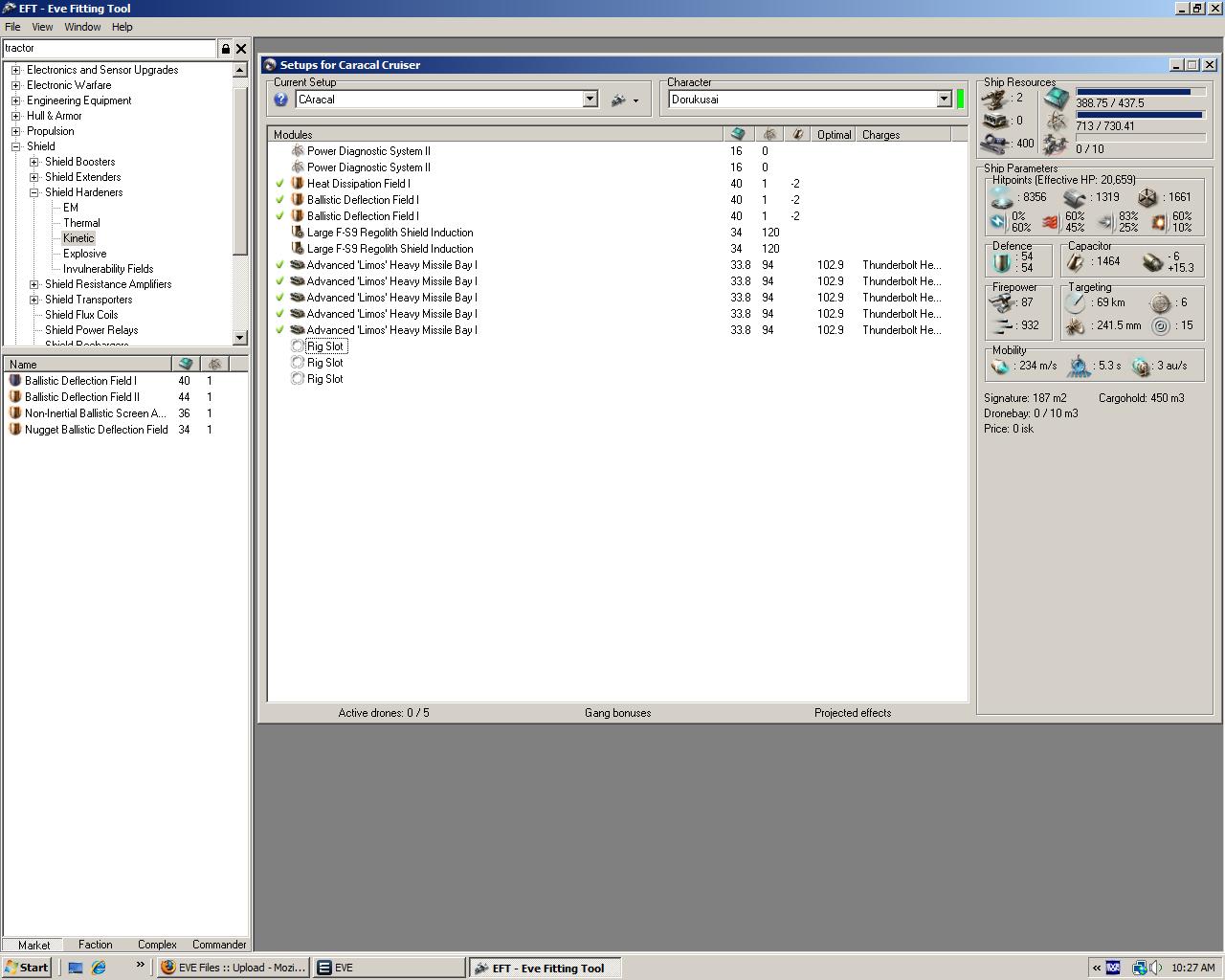Click the module search field containing 'tractor'
Screen dimensions: 1225x980
110,48
